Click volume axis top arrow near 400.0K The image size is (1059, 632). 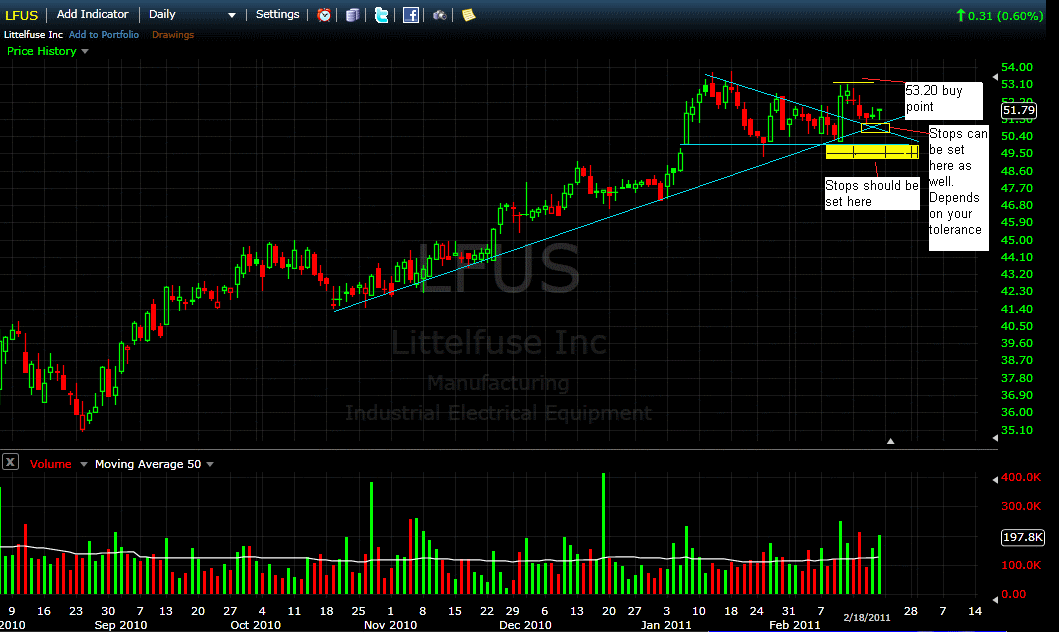pyautogui.click(x=995, y=479)
